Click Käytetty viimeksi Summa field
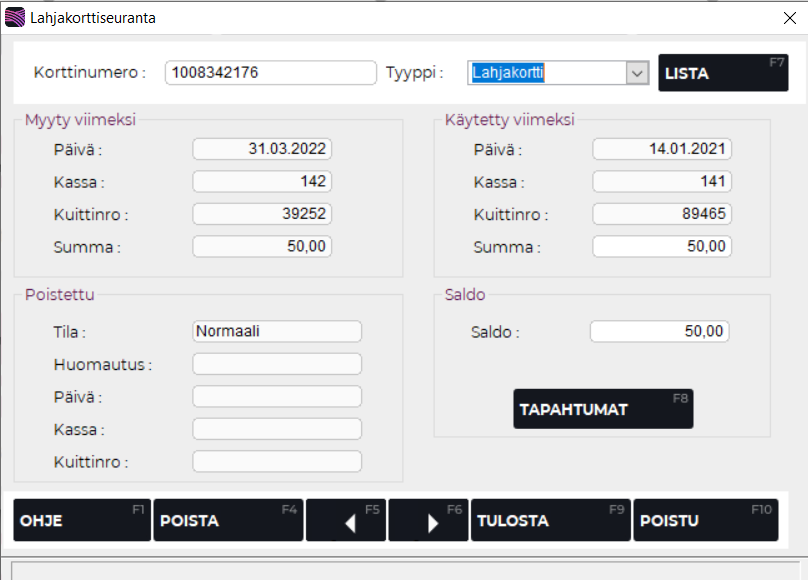The height and width of the screenshot is (580, 808). point(662,247)
